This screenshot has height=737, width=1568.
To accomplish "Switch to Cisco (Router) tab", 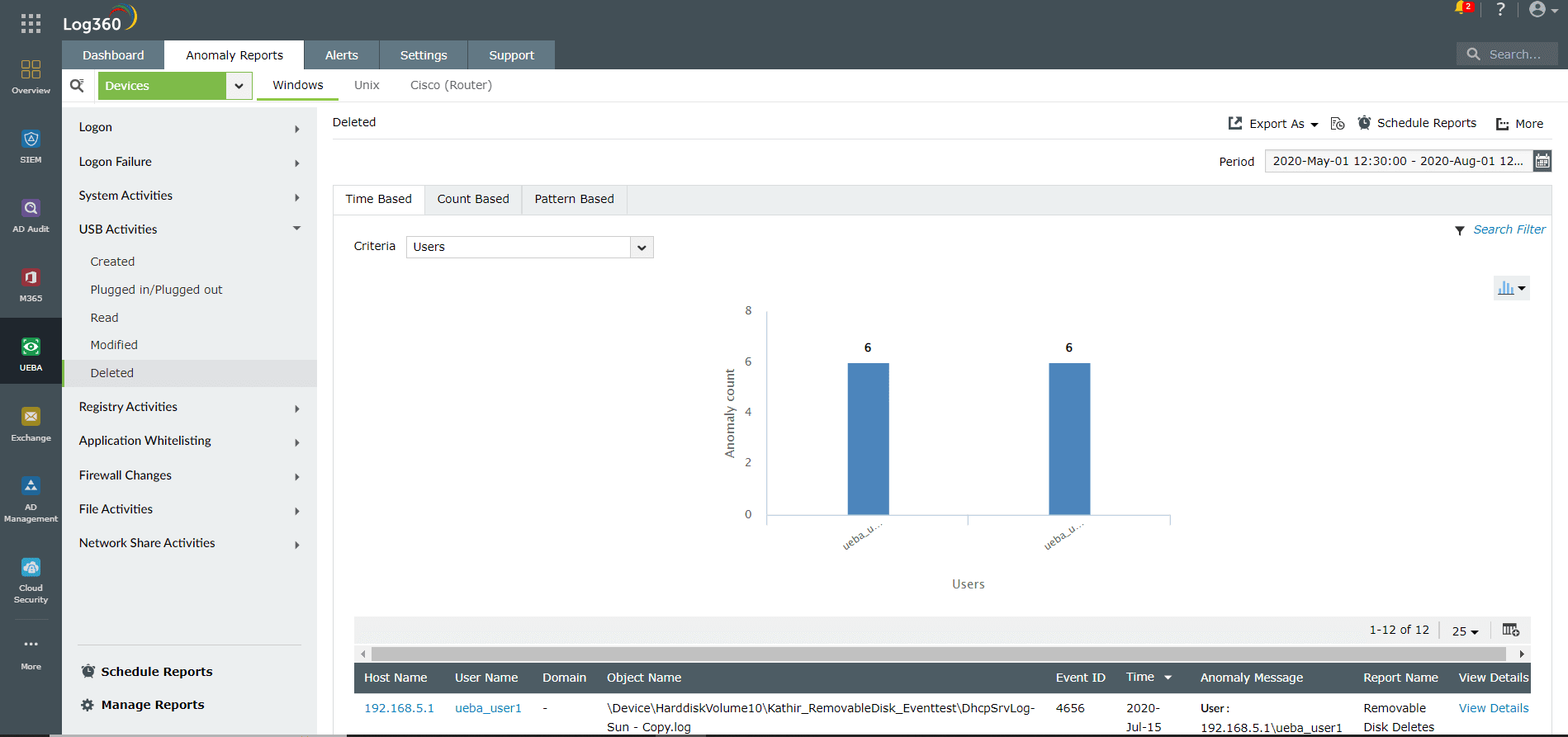I will pos(451,85).
